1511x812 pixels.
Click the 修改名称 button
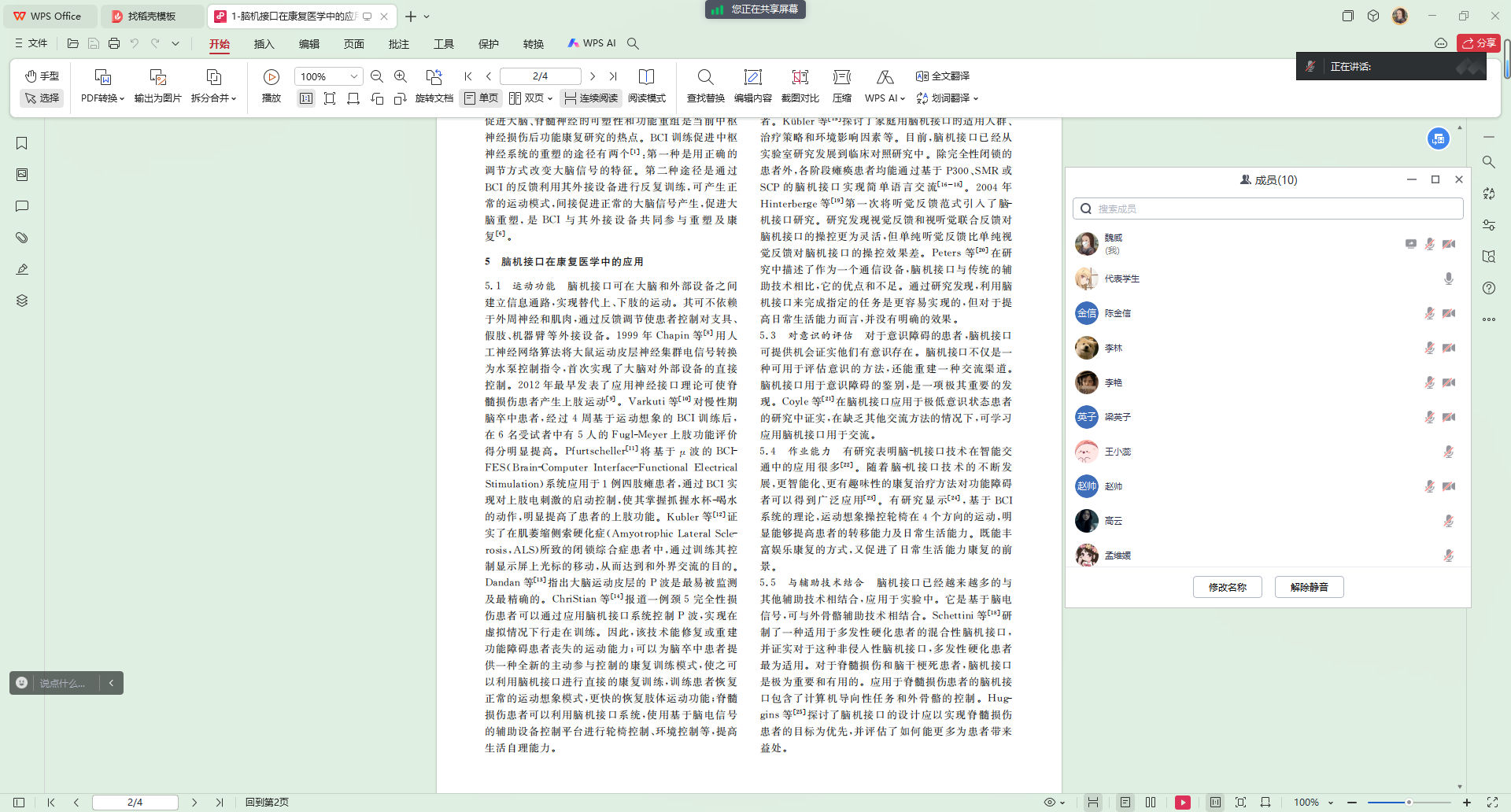click(x=1227, y=587)
